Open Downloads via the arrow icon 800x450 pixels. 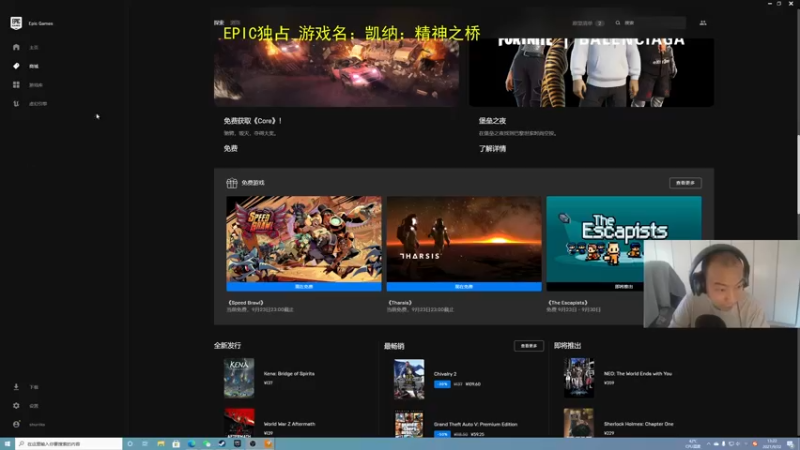click(16, 387)
